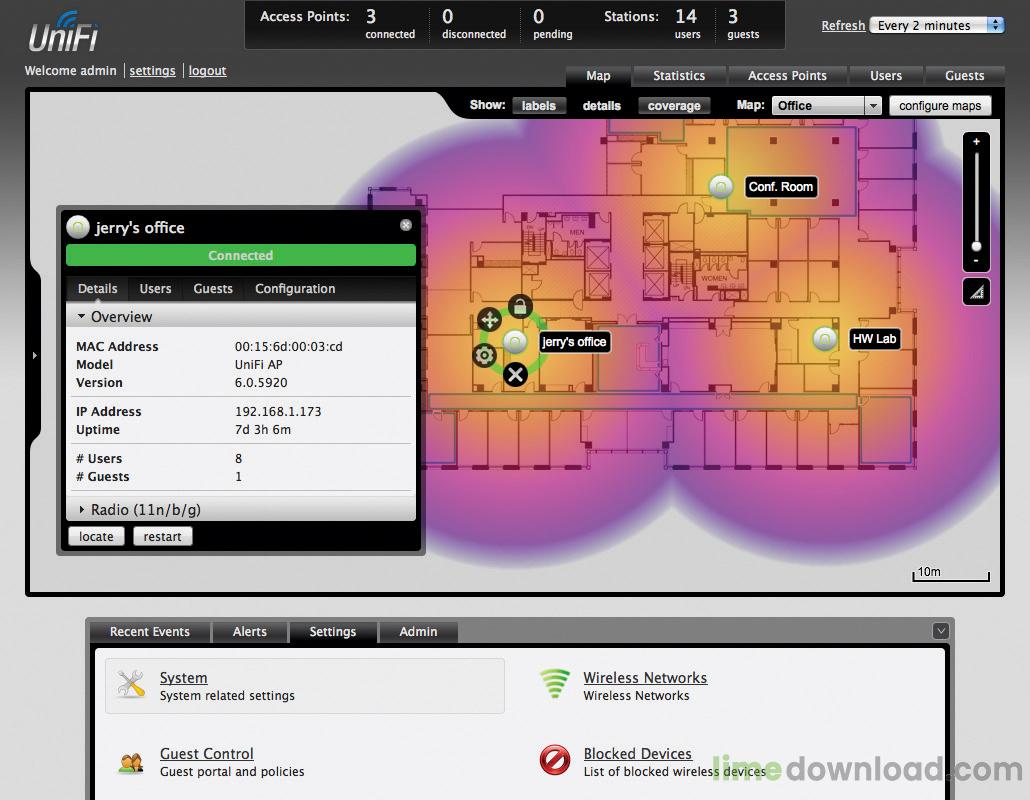Toggle the labels display on the map
This screenshot has width=1030, height=800.
click(x=539, y=106)
